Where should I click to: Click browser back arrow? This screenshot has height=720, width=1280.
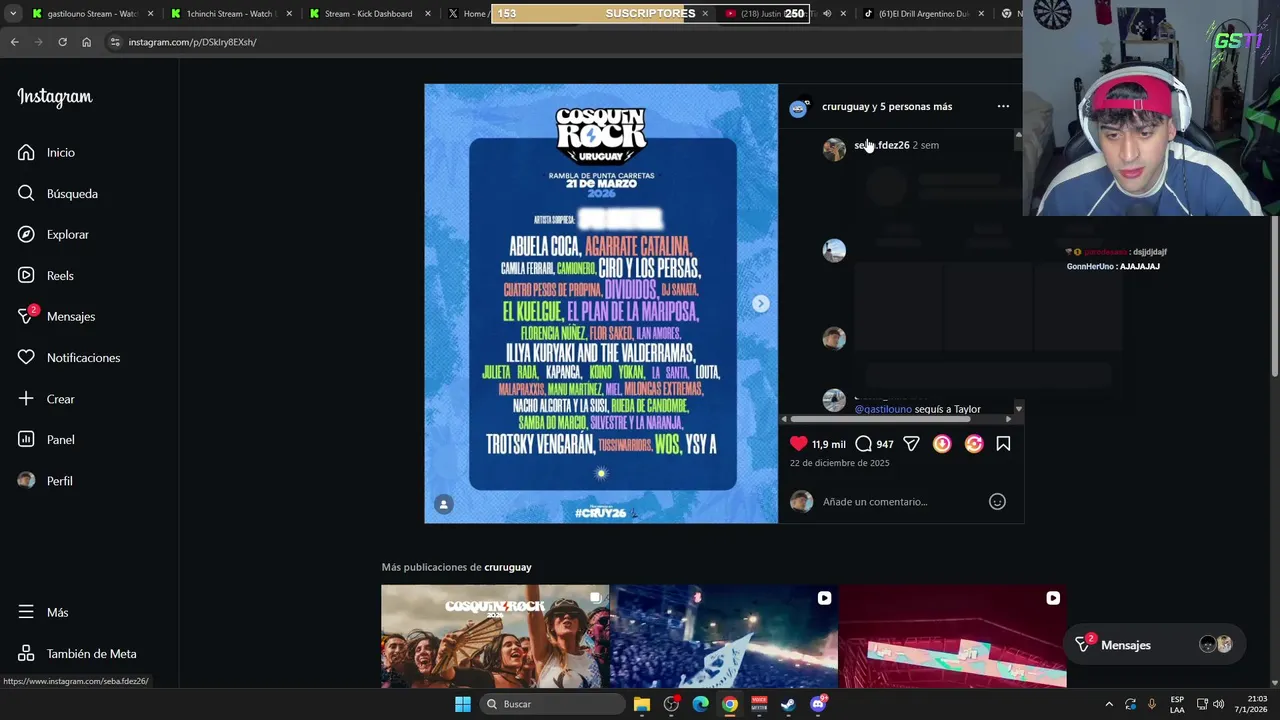point(14,42)
